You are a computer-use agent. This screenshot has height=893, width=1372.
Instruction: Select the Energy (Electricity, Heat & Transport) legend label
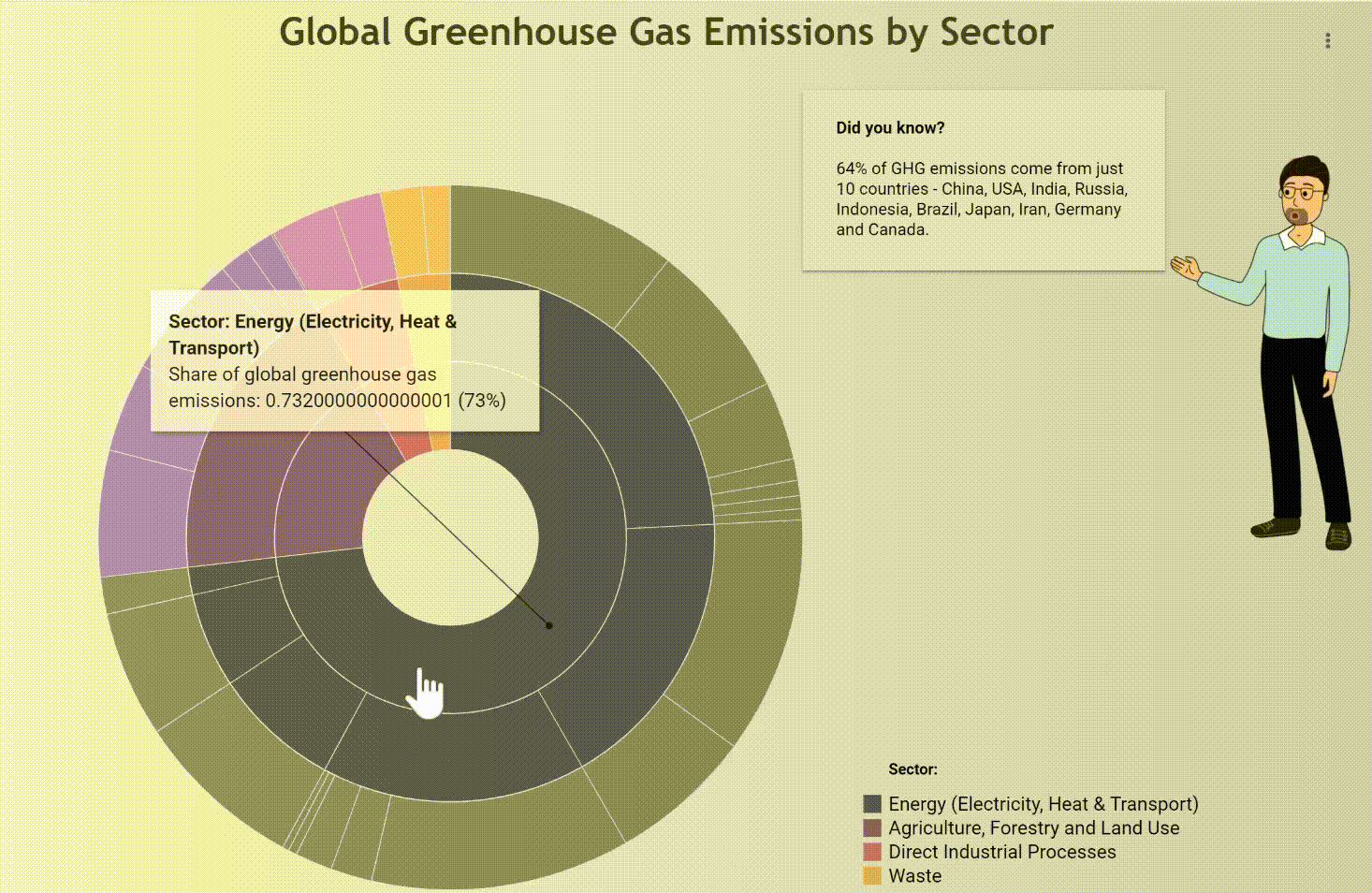[1043, 804]
